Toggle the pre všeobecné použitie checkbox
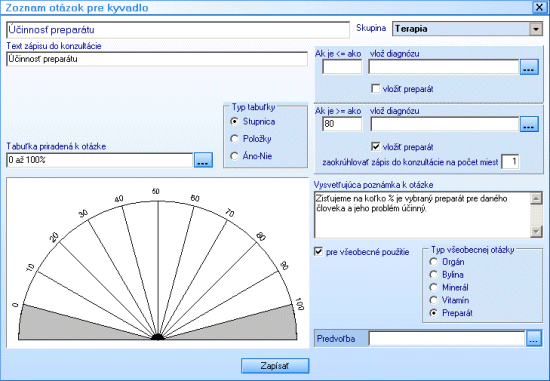The image size is (550, 381). (318, 252)
